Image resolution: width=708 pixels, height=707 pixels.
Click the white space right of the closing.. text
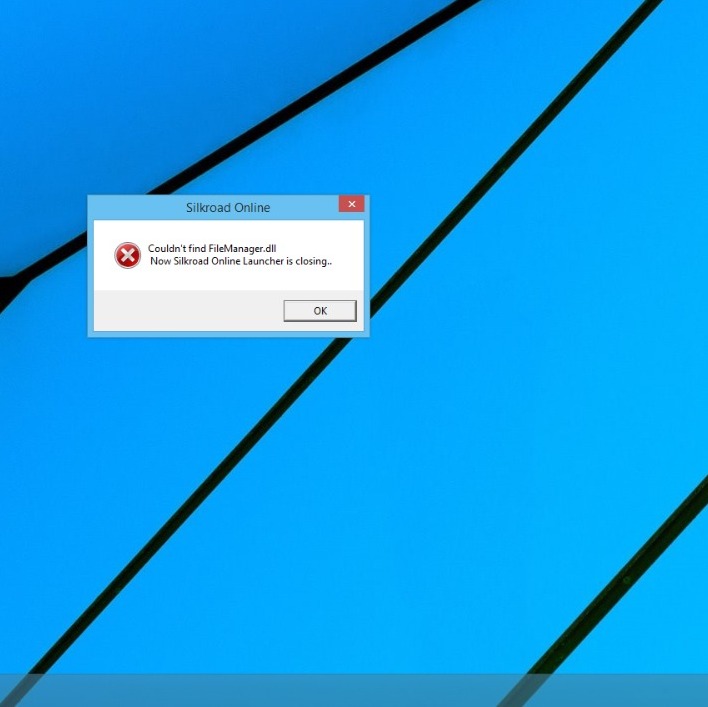pos(347,262)
